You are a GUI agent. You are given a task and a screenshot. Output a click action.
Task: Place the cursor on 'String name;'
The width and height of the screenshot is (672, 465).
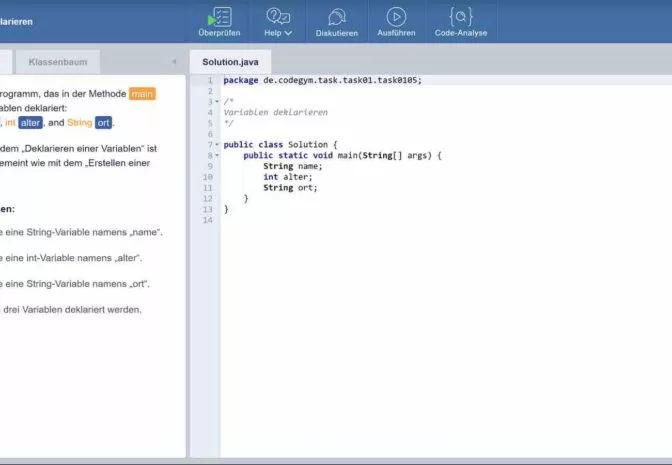(x=292, y=166)
